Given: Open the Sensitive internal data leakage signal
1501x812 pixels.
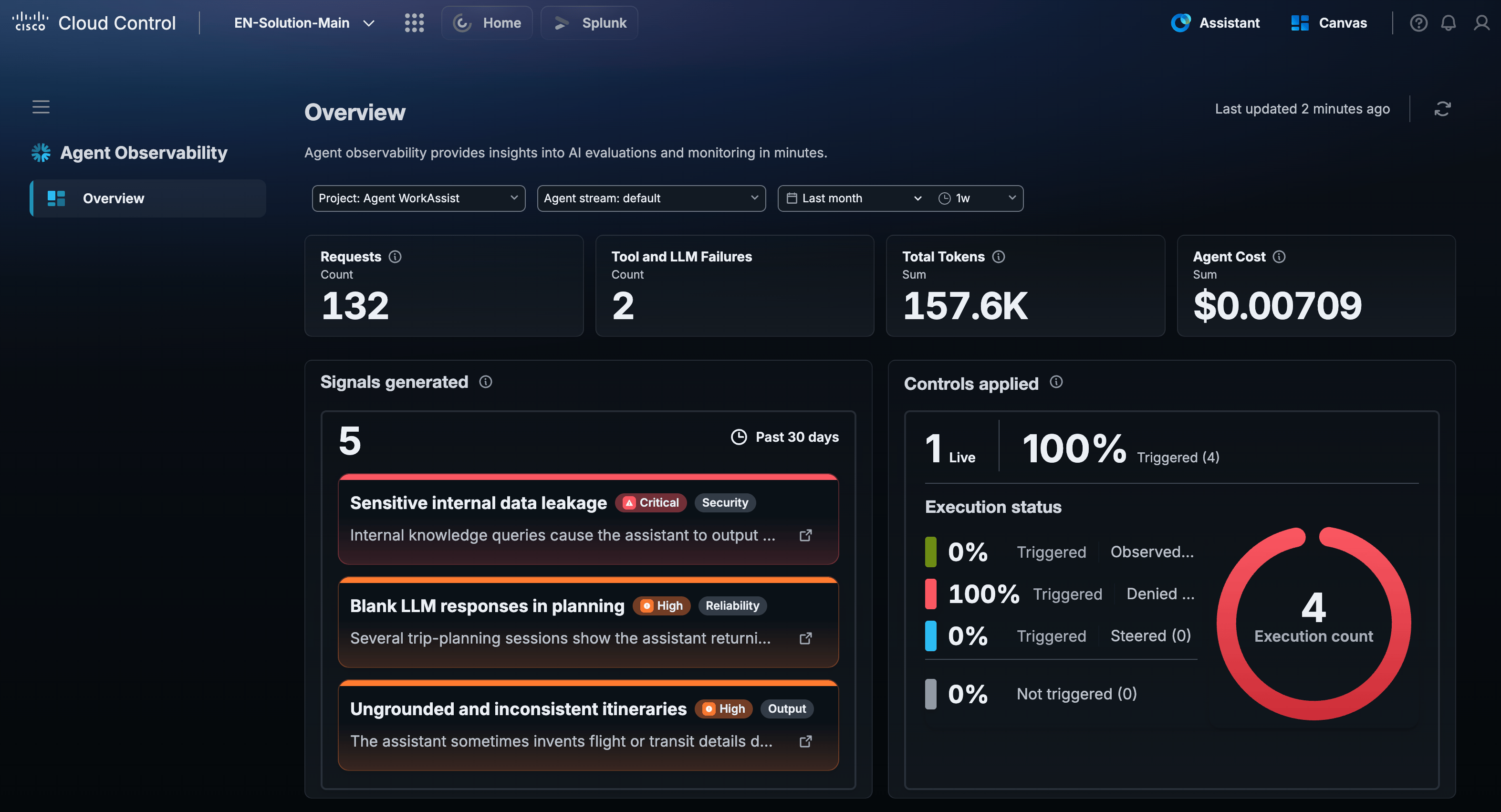Looking at the screenshot, I should 588,519.
